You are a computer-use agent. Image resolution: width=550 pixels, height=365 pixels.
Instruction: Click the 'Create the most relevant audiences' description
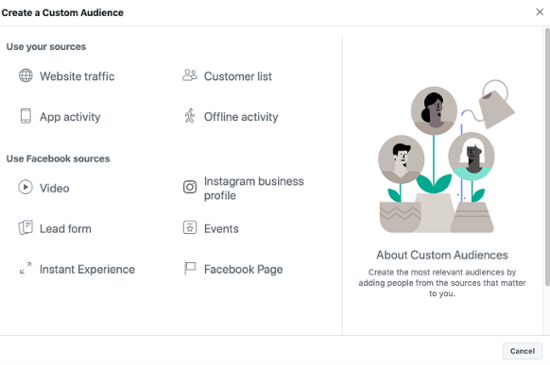442,283
